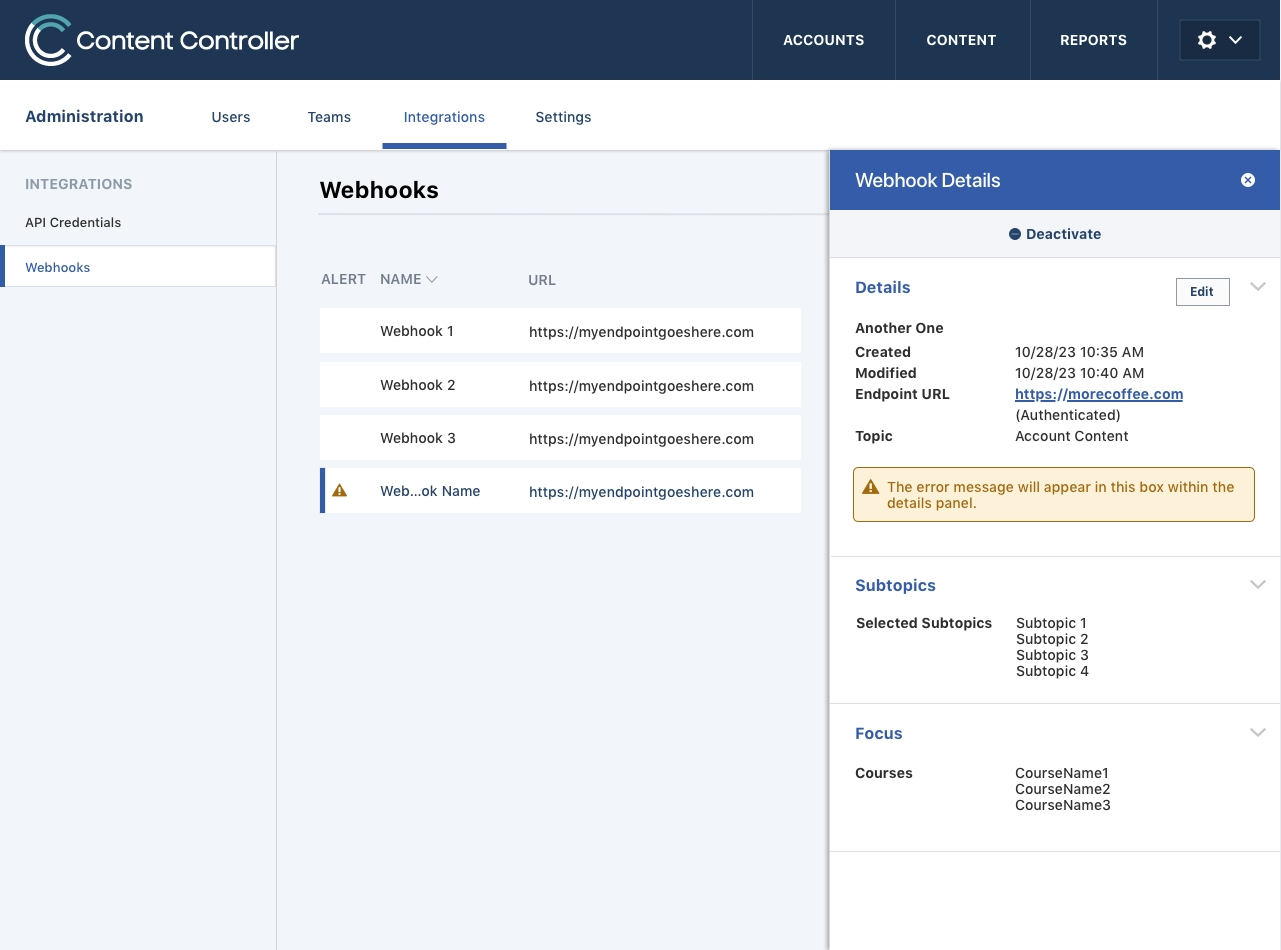Click the Content Controller title text
The height and width of the screenshot is (950, 1281).
[x=188, y=41]
